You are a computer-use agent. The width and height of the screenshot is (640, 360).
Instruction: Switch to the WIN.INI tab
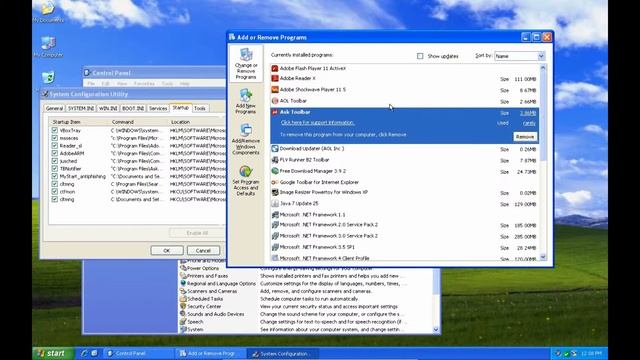click(x=108, y=109)
